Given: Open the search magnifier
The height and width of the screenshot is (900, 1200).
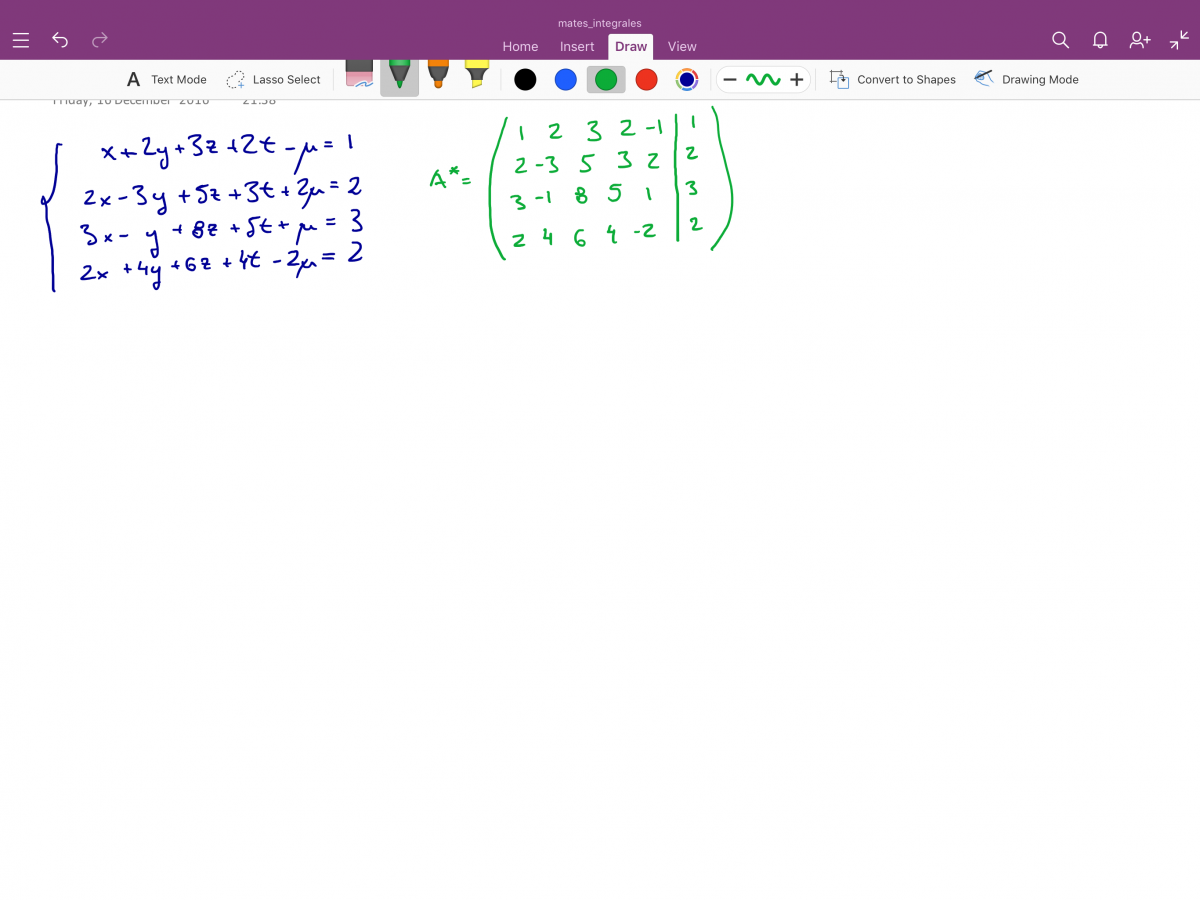Looking at the screenshot, I should tap(1061, 40).
